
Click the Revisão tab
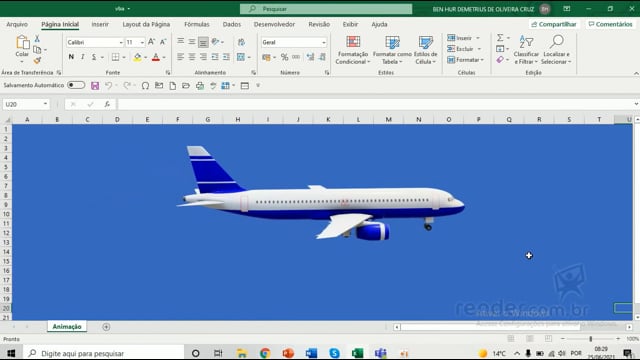pos(319,24)
